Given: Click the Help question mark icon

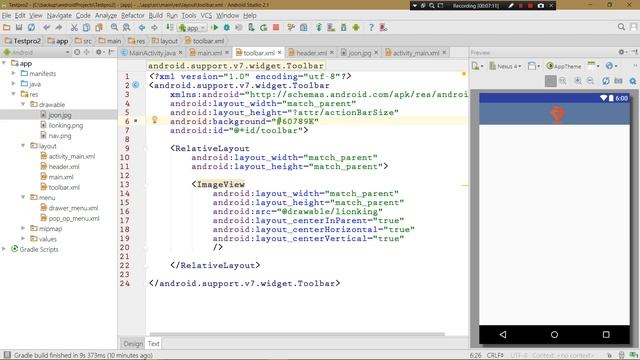Looking at the screenshot, I should pos(371,28).
